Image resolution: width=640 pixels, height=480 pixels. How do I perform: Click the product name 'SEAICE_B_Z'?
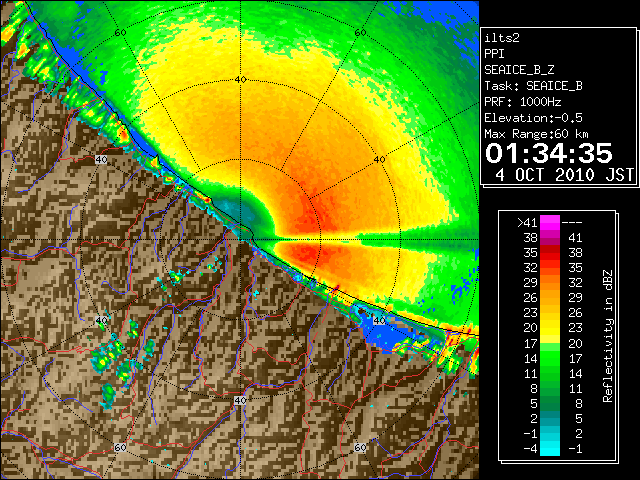(x=519, y=70)
